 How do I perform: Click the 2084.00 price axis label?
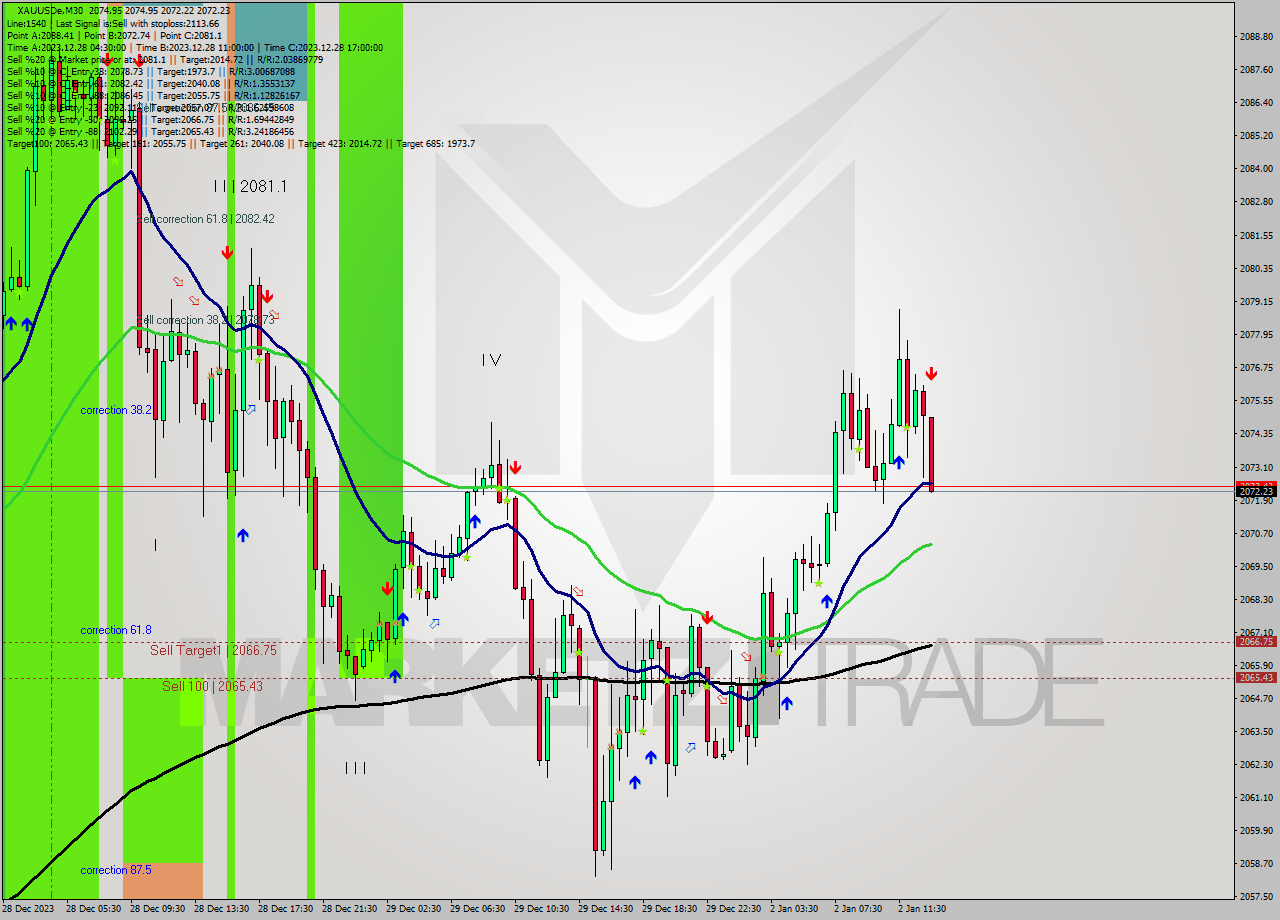tap(1256, 168)
